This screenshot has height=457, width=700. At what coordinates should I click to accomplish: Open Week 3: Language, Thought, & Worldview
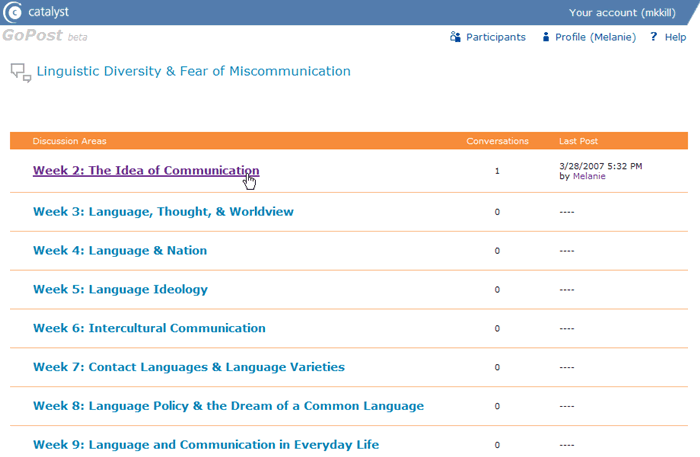click(x=163, y=212)
